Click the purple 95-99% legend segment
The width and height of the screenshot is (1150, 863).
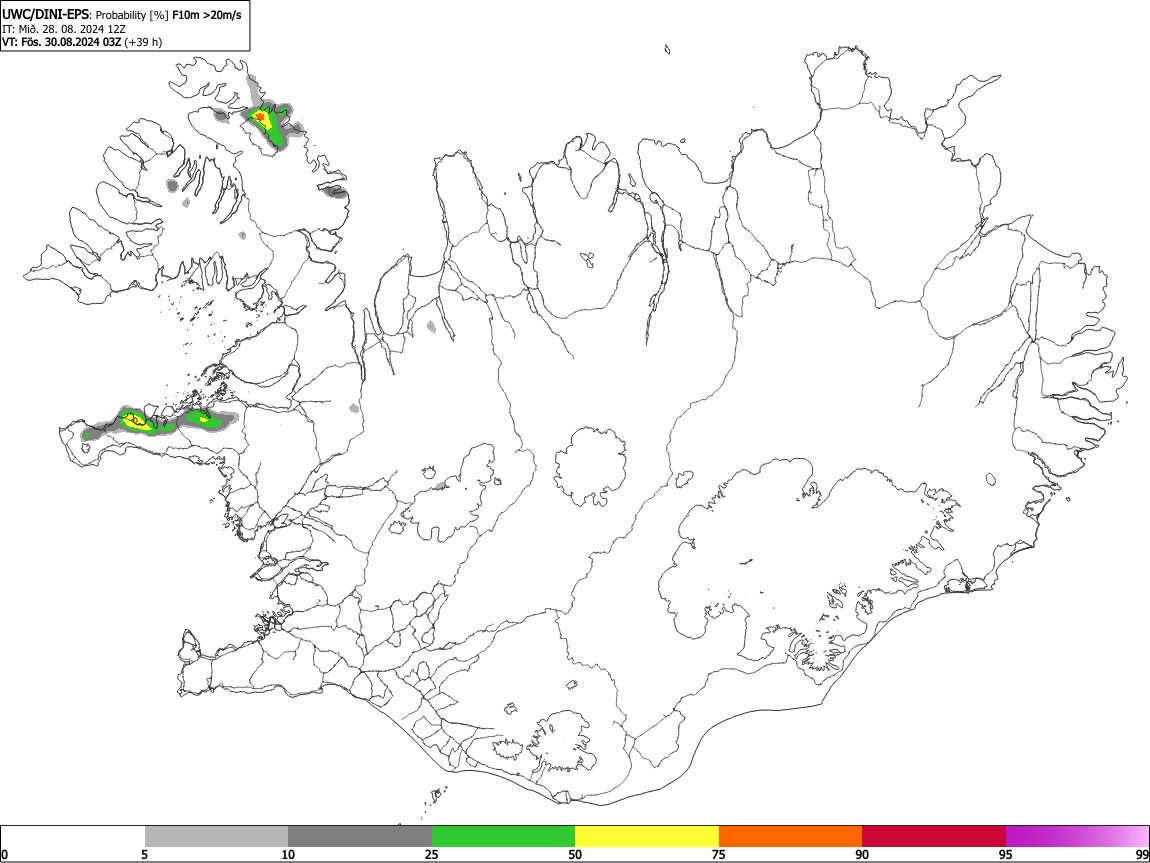(x=1077, y=837)
